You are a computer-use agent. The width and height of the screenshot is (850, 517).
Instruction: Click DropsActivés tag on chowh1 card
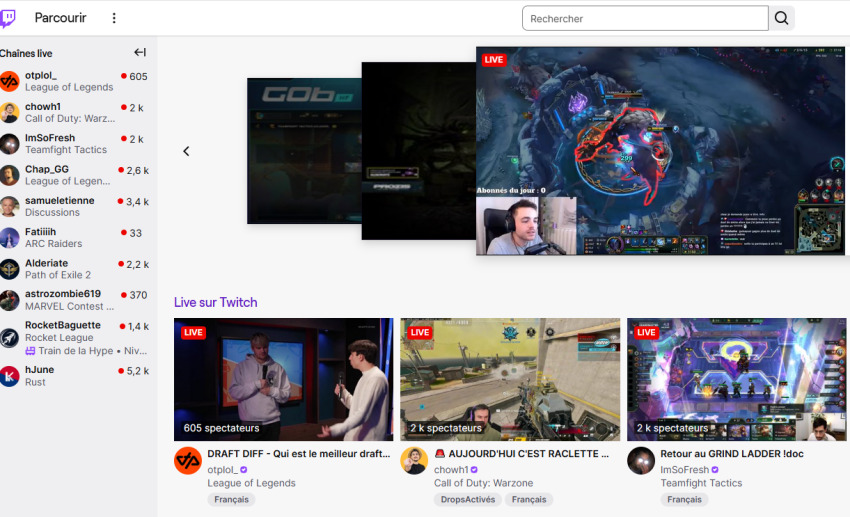pos(468,500)
